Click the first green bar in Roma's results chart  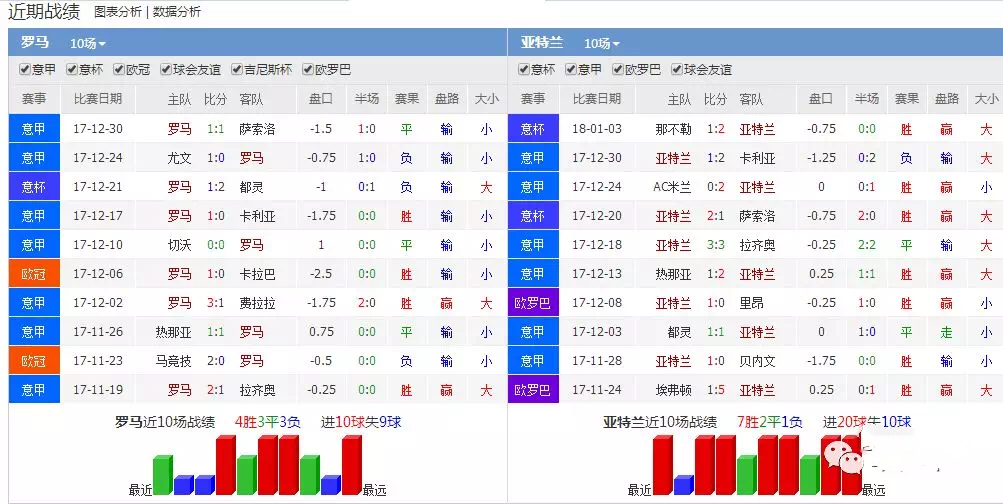click(162, 475)
